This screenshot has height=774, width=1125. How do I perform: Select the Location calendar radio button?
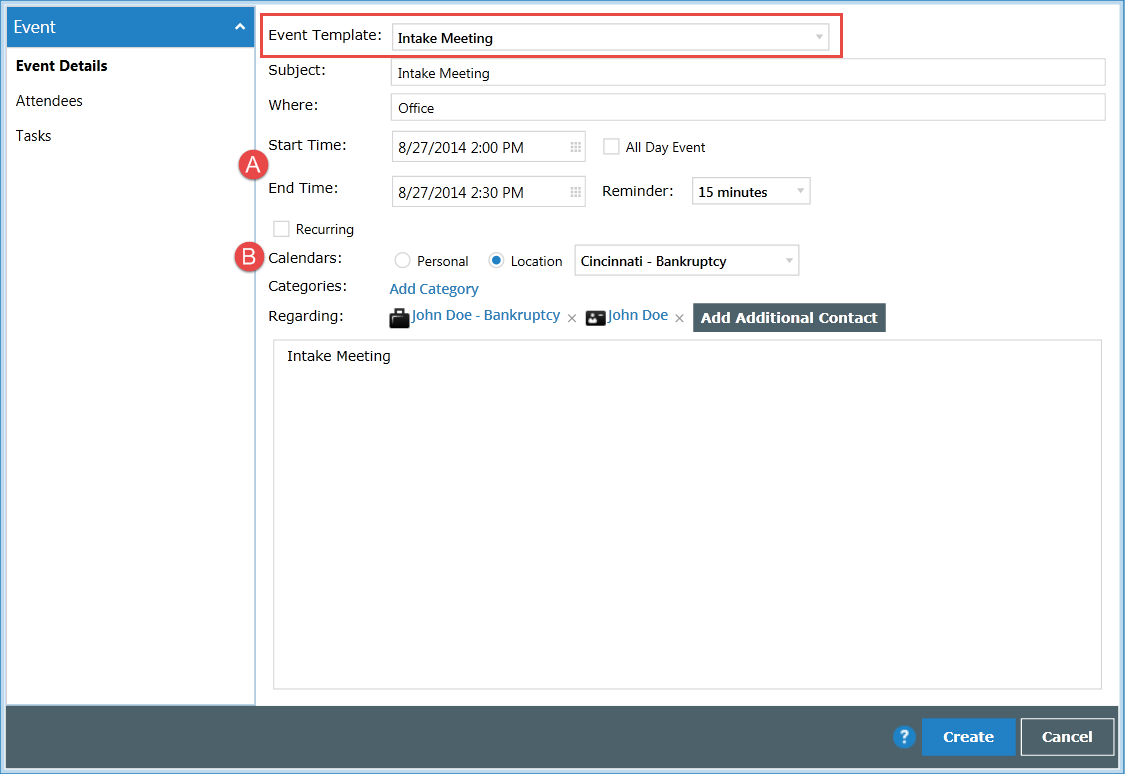coord(496,261)
